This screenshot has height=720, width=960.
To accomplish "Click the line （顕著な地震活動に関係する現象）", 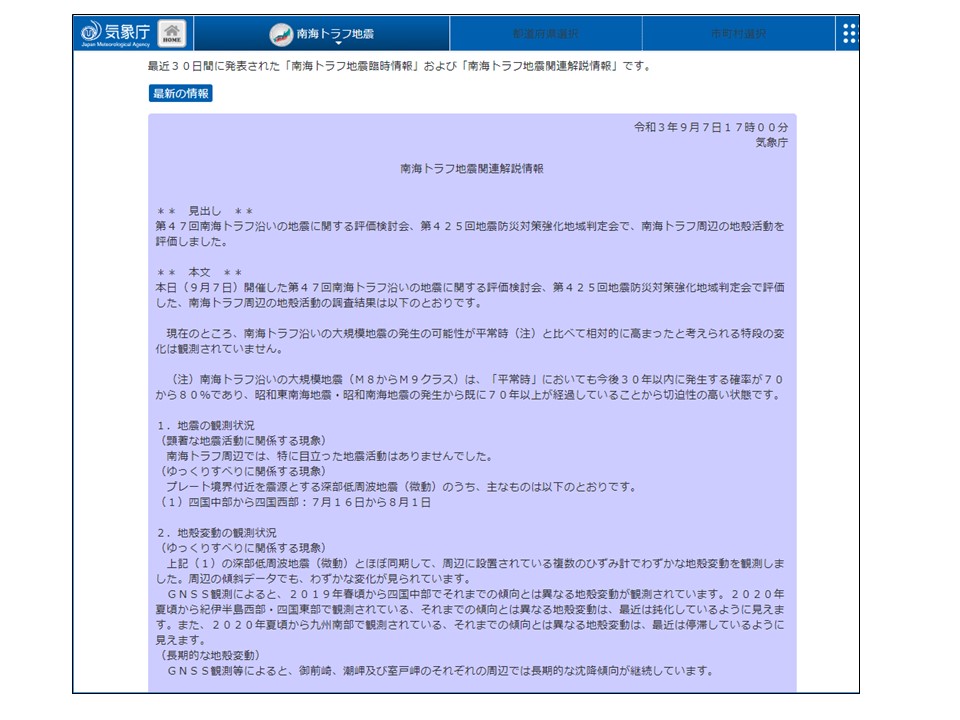I will pos(243,441).
